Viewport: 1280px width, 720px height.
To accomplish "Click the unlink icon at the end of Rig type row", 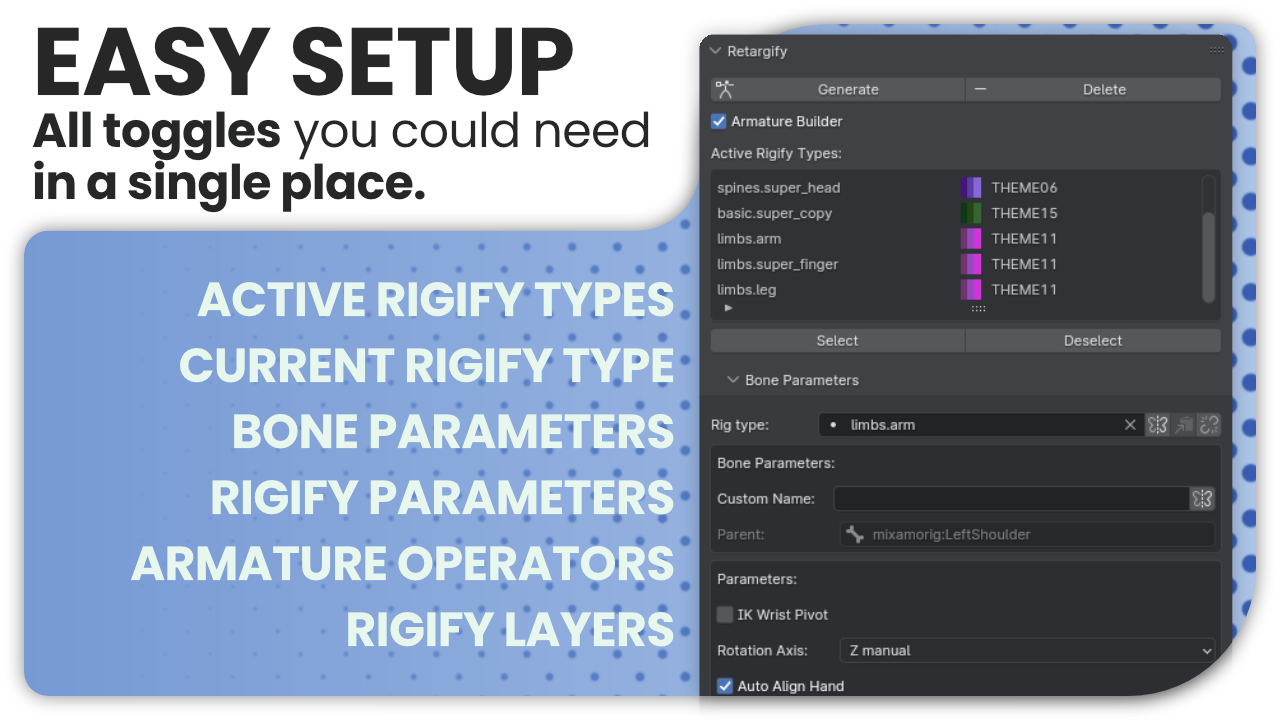I will 1208,424.
